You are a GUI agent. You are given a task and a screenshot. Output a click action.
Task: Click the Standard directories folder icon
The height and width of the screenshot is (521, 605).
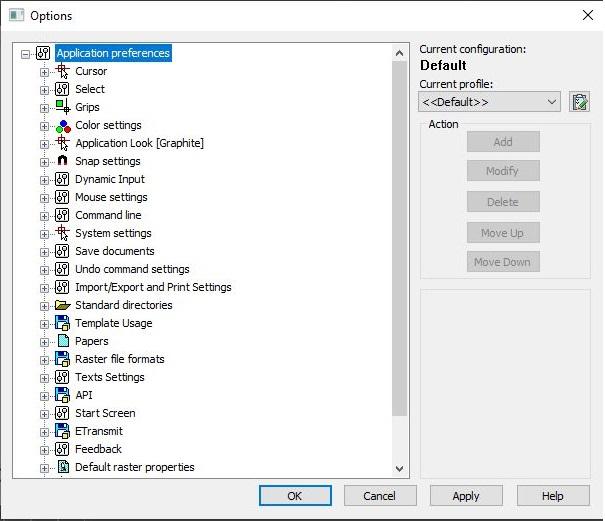click(x=62, y=305)
